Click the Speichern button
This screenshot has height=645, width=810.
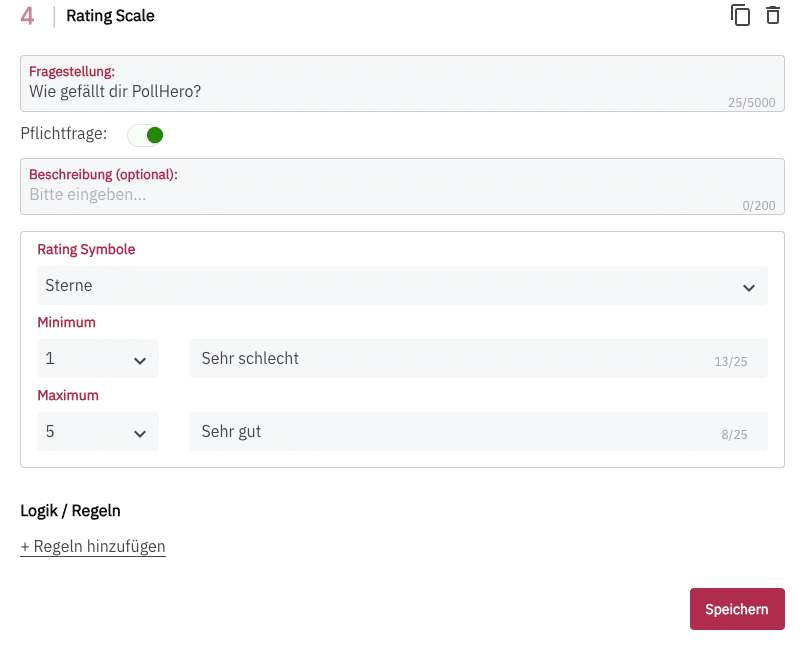pos(737,609)
